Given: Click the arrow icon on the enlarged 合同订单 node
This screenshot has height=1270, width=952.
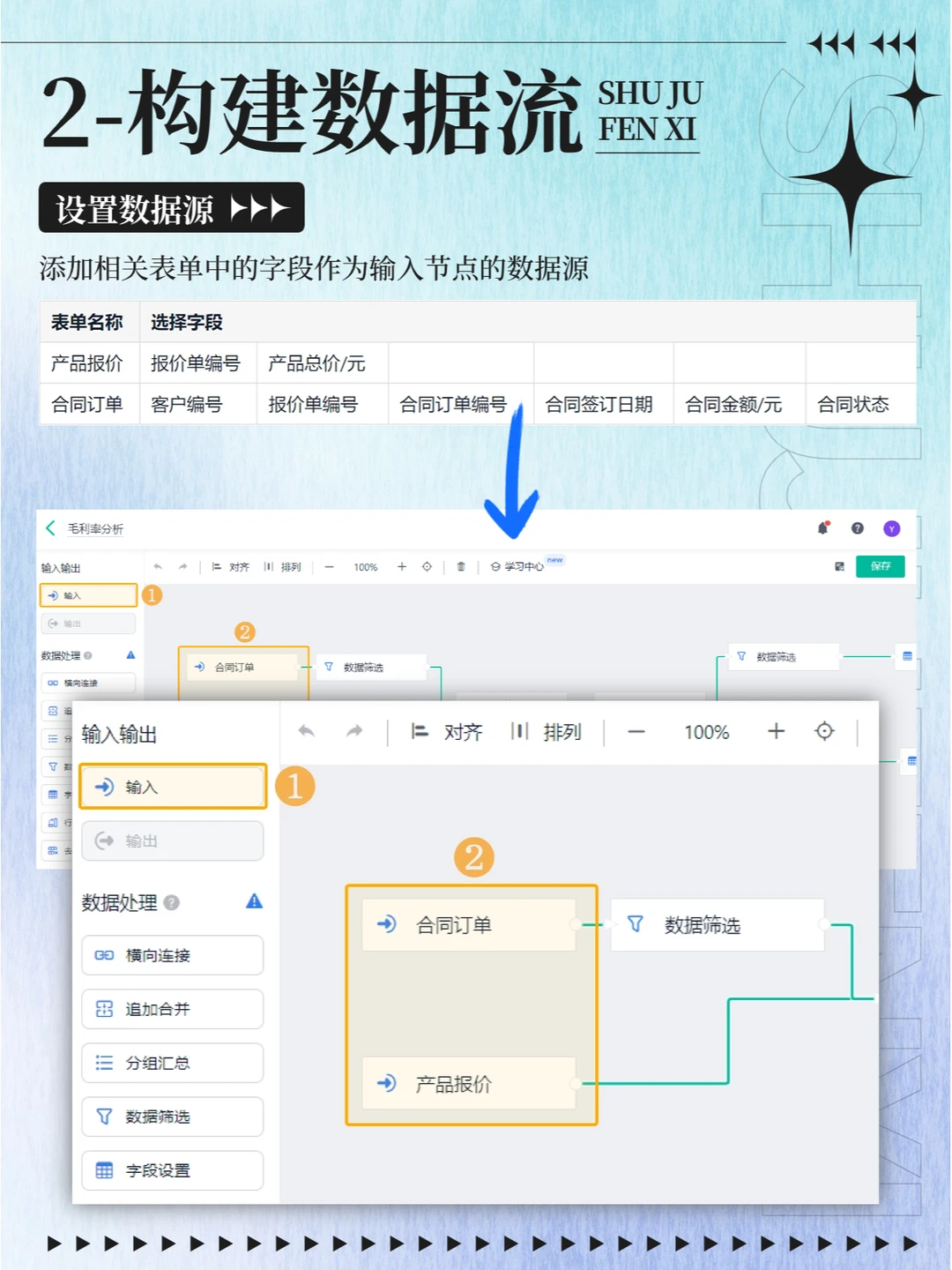Looking at the screenshot, I should 386,924.
